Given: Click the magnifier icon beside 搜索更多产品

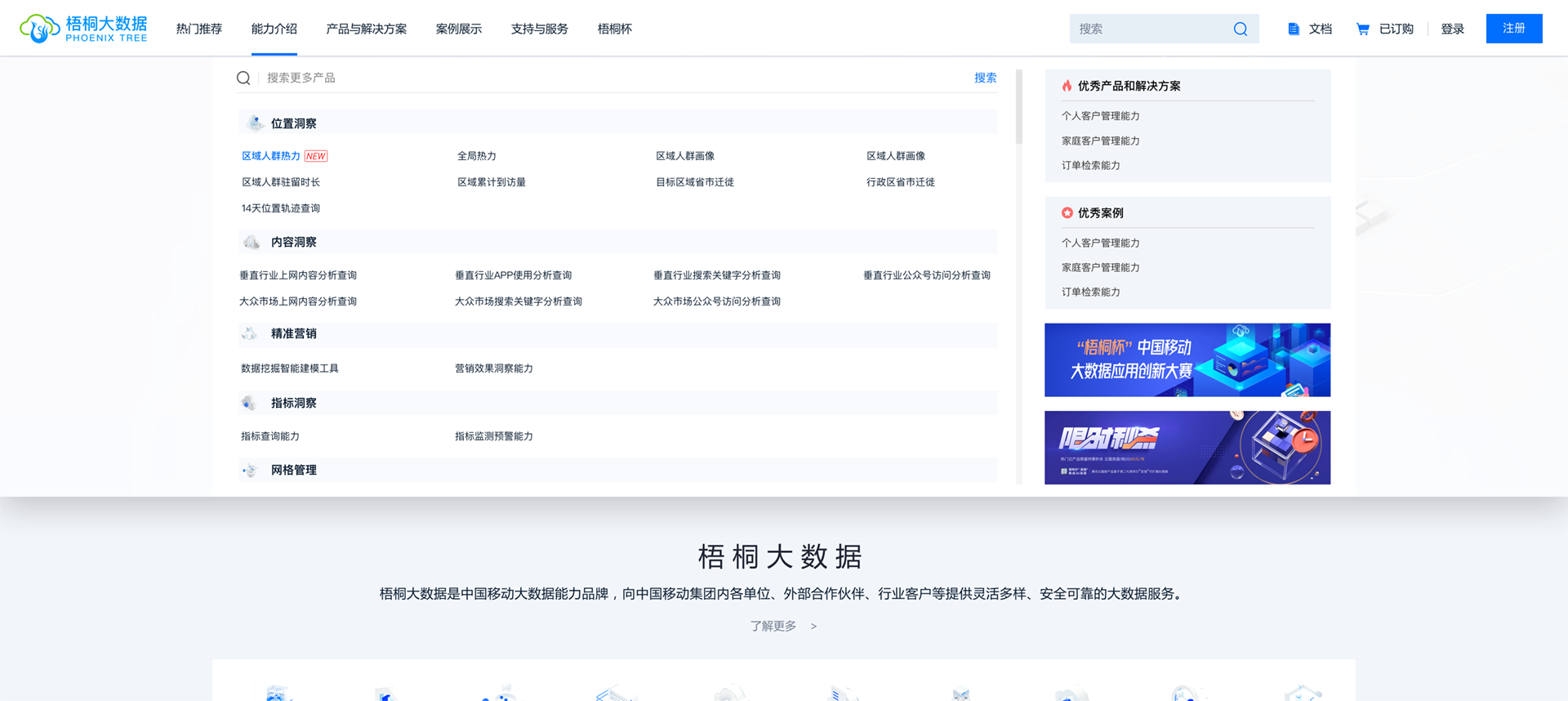Looking at the screenshot, I should click(243, 78).
